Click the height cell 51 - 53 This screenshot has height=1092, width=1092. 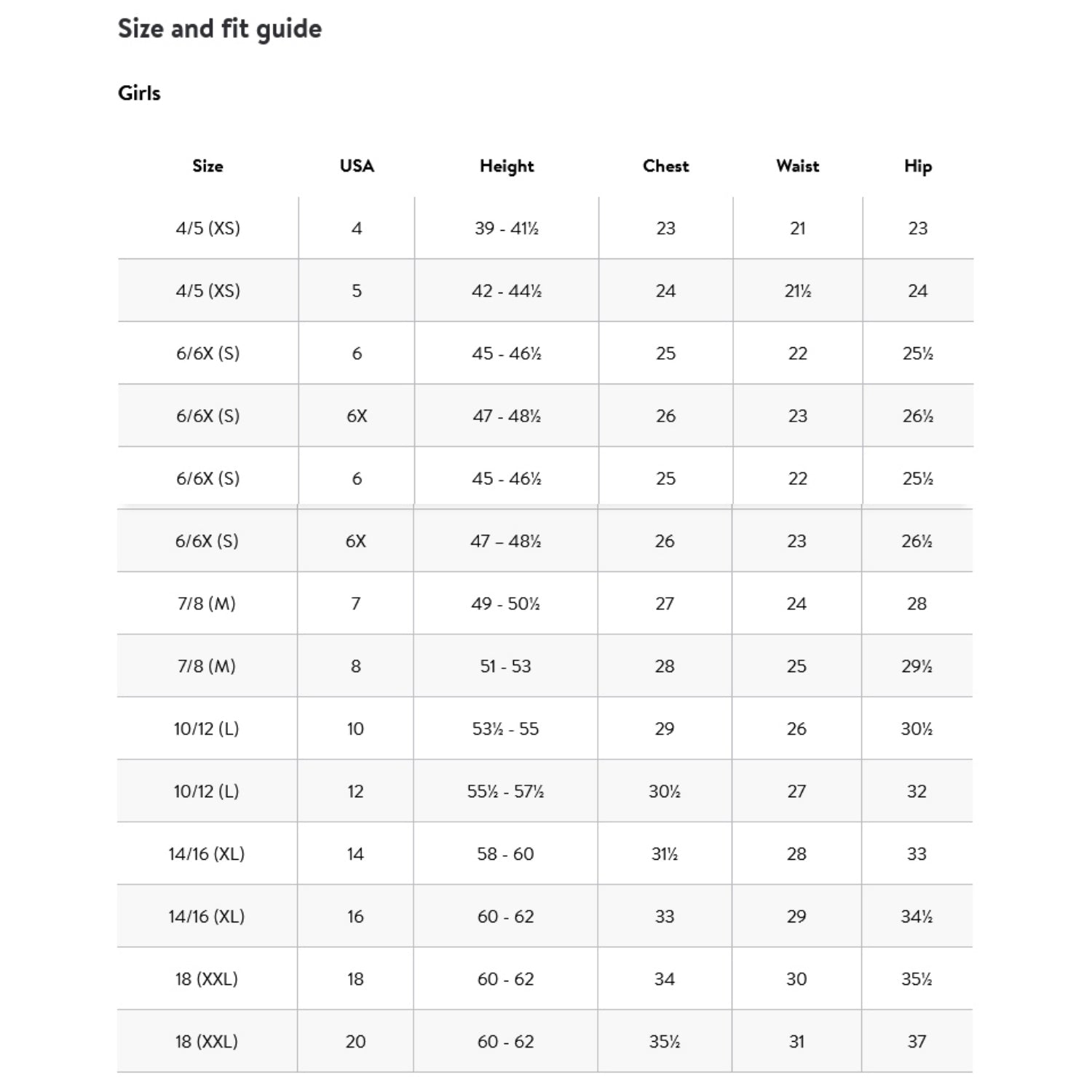point(505,666)
